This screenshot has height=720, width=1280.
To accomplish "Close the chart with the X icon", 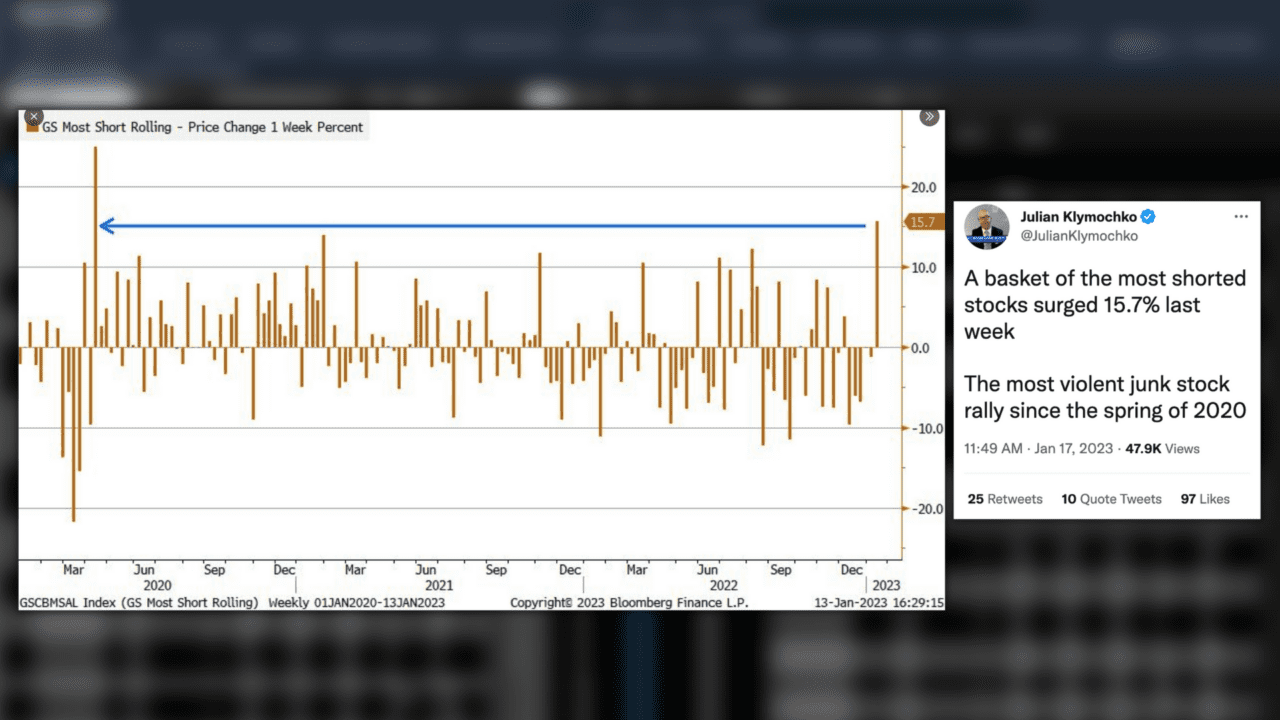I will (33, 117).
